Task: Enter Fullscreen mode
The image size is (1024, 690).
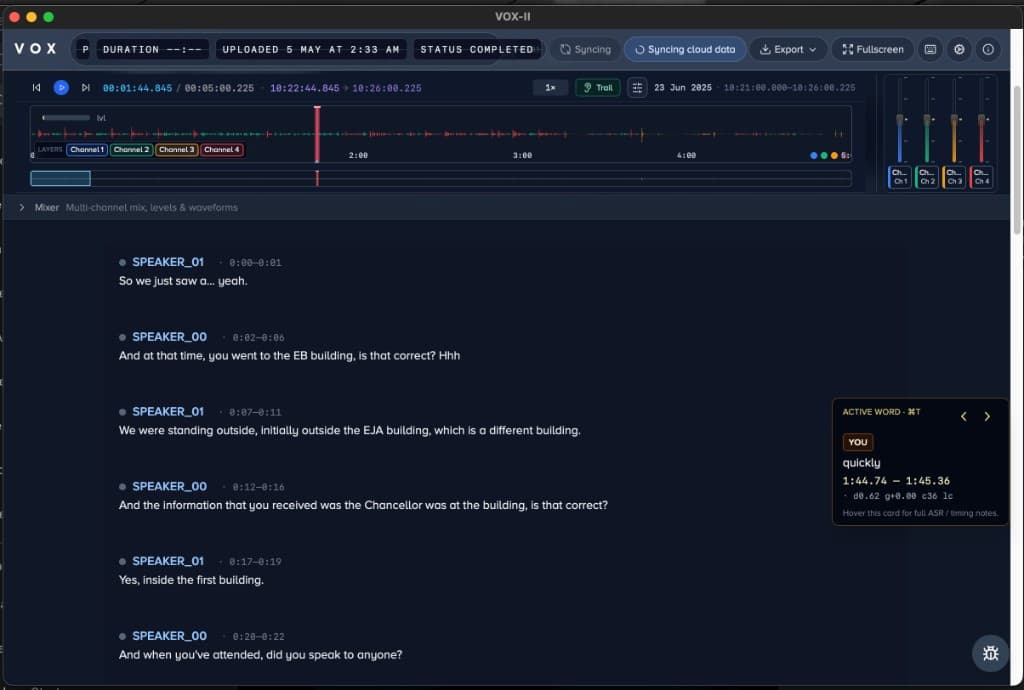Action: point(872,50)
